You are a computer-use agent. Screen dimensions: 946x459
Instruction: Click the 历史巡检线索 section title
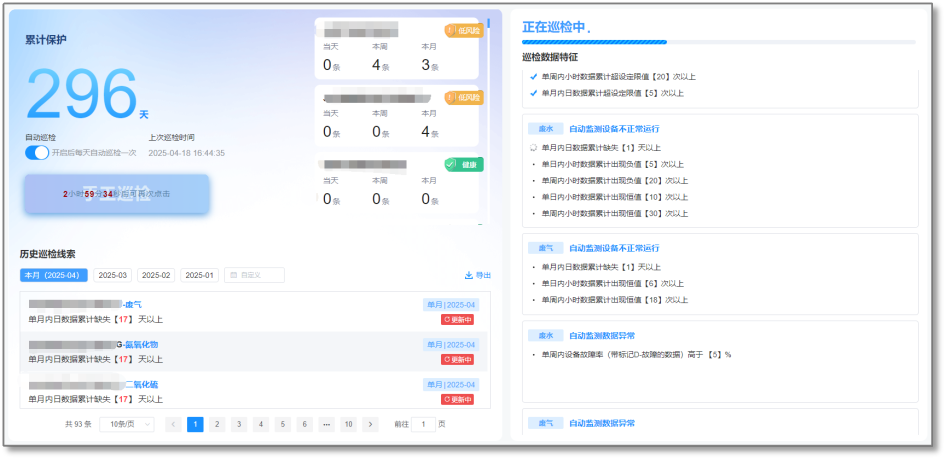[48, 255]
